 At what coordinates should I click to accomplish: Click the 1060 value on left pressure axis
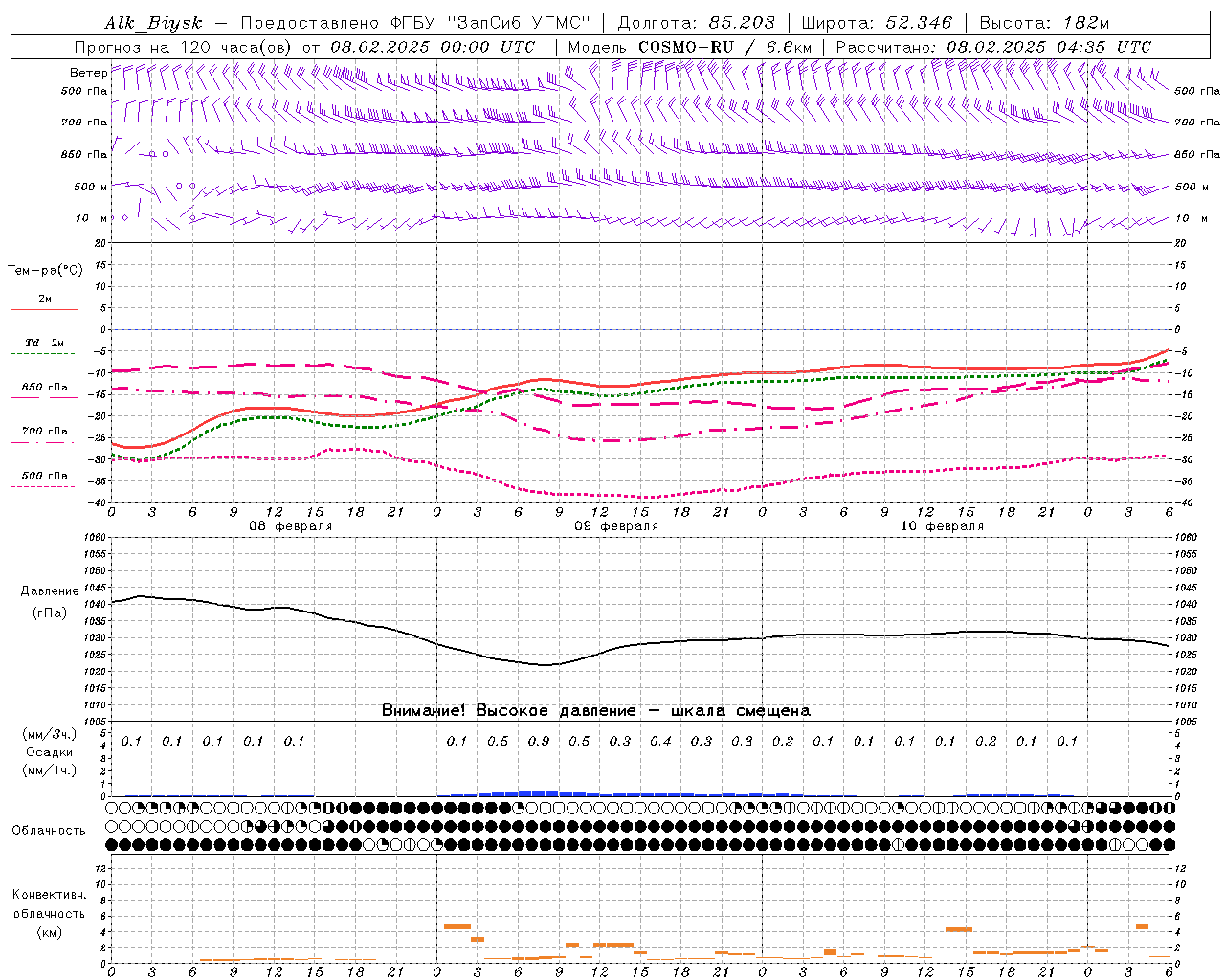pos(97,538)
